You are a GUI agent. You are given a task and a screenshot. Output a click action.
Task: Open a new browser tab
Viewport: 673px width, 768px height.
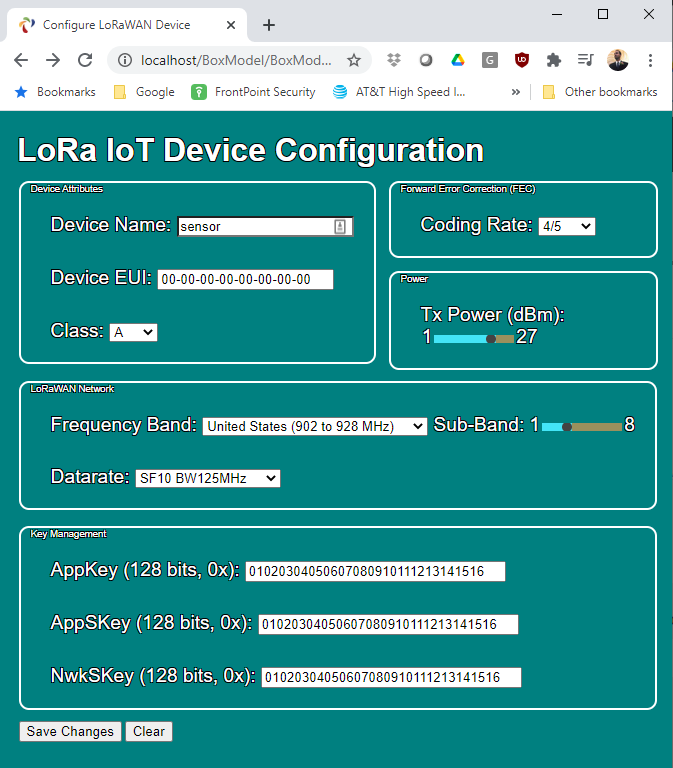[x=268, y=25]
